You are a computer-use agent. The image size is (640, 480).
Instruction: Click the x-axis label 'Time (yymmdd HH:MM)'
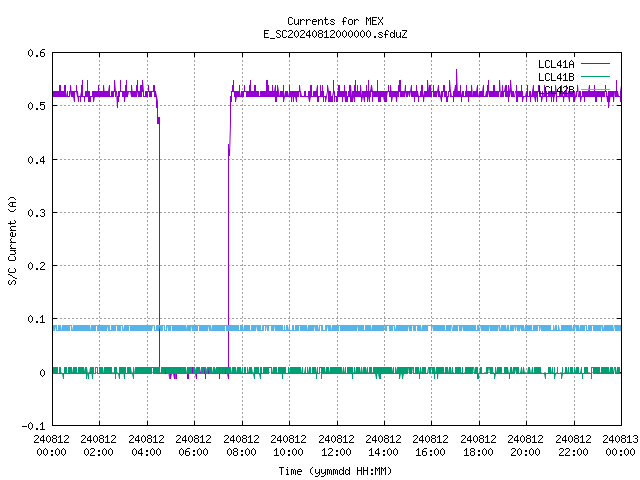coord(335,471)
